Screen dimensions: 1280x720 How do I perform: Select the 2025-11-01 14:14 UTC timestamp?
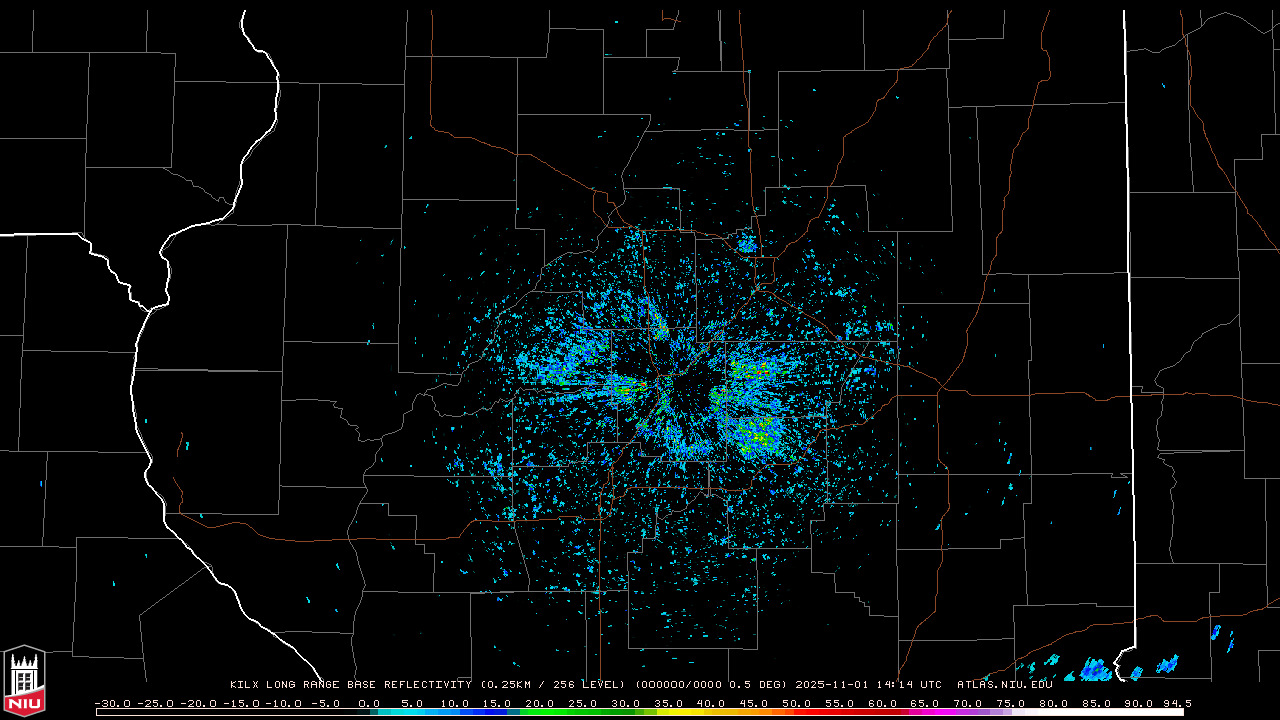(868, 685)
